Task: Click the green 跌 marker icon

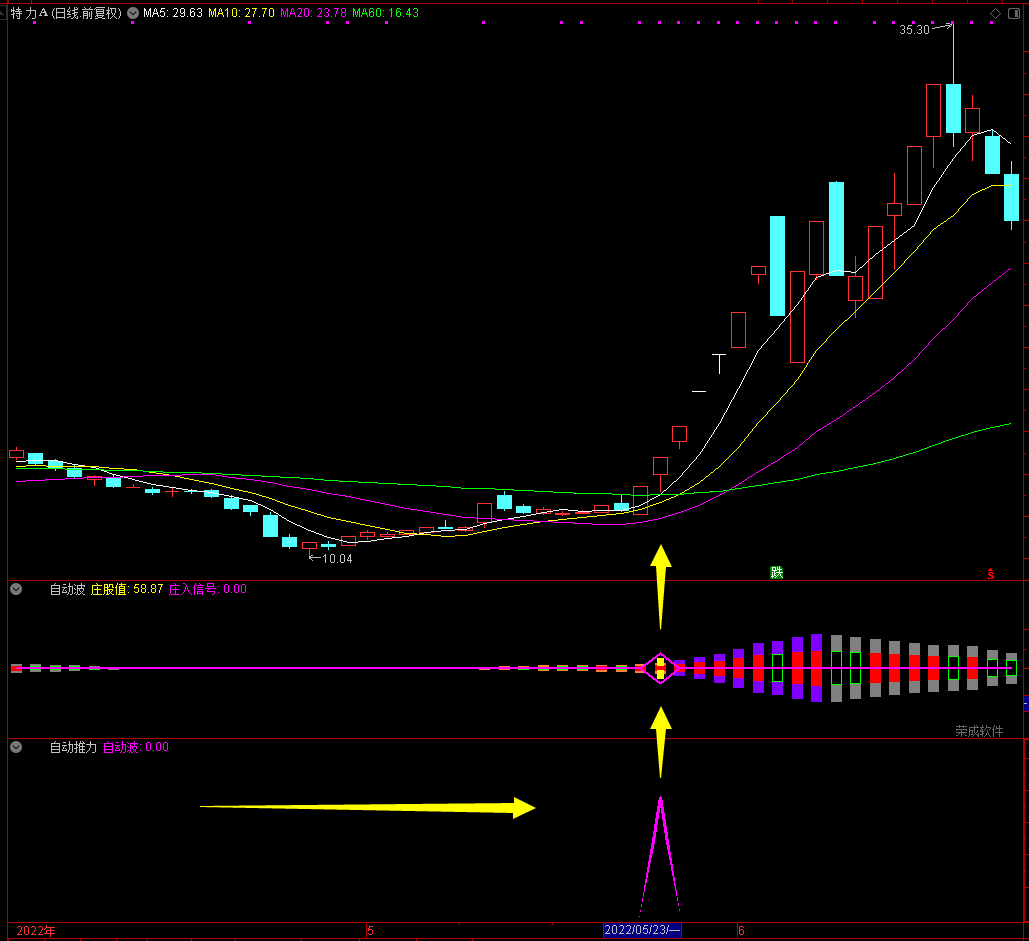Action: pos(776,573)
